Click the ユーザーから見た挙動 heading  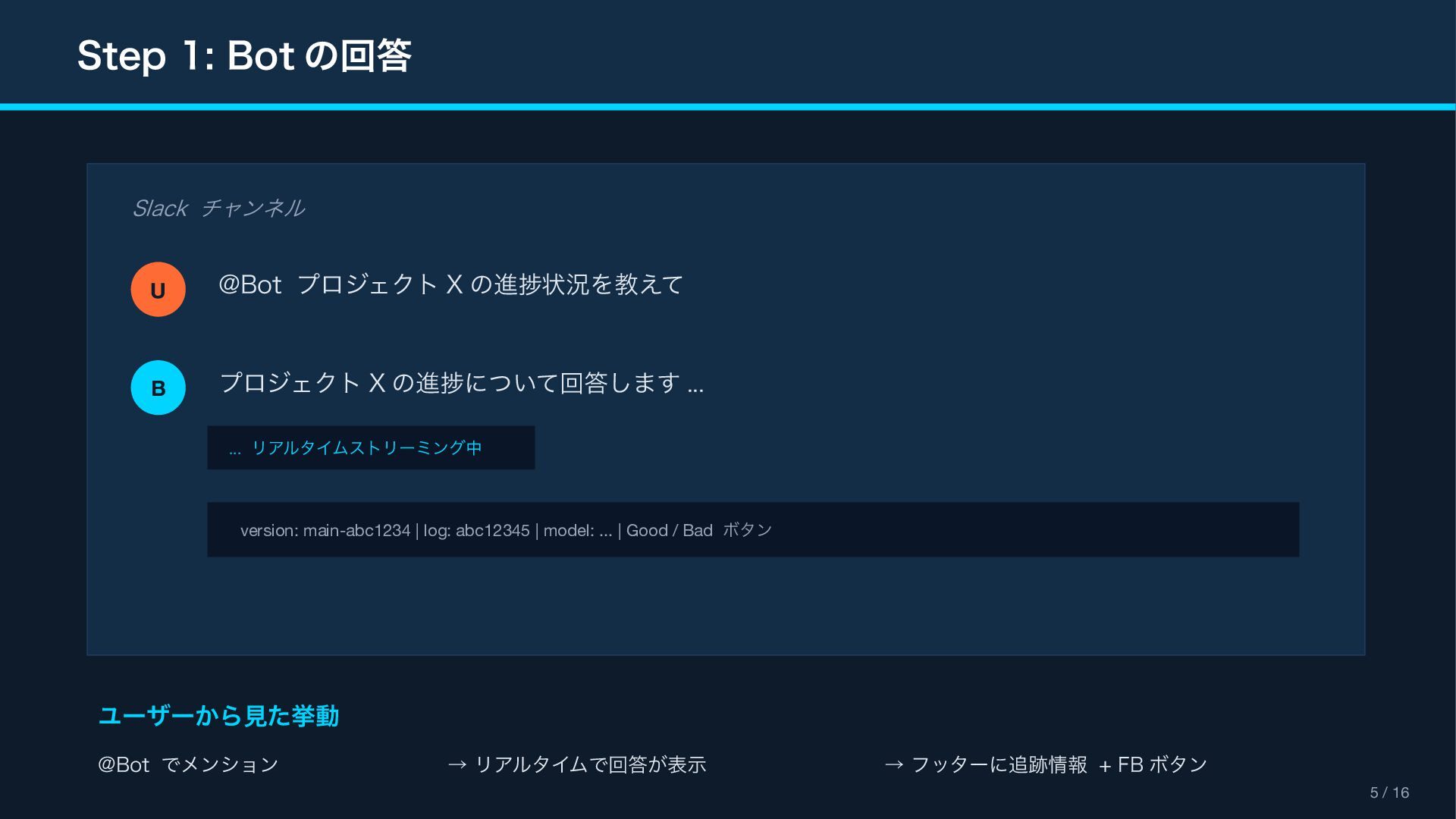click(218, 715)
